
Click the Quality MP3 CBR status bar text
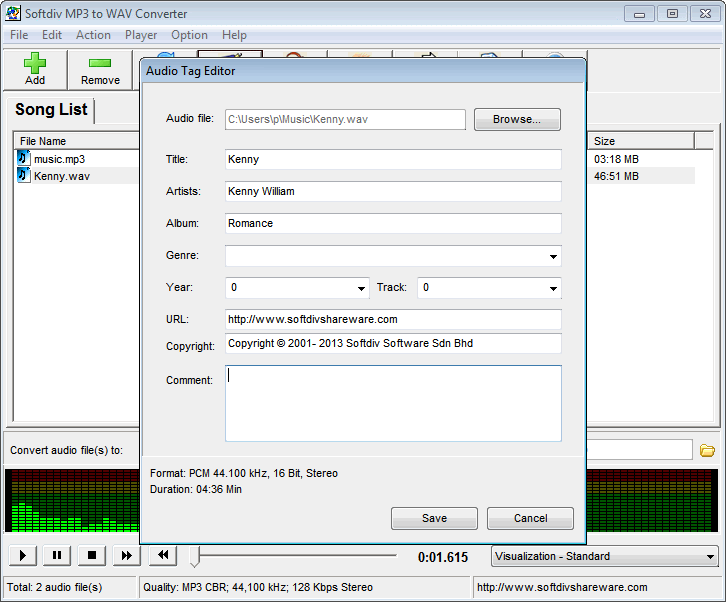click(258, 587)
